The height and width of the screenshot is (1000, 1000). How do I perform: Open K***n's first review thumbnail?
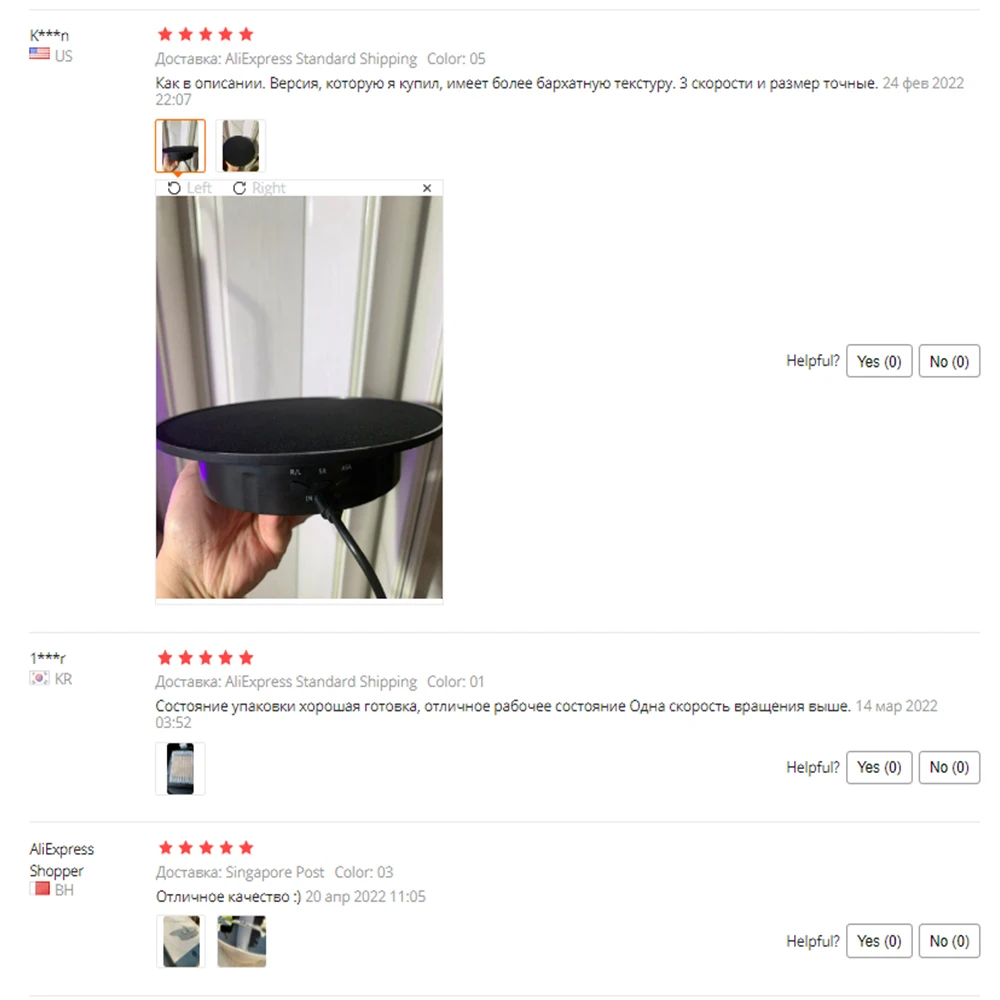coord(180,145)
